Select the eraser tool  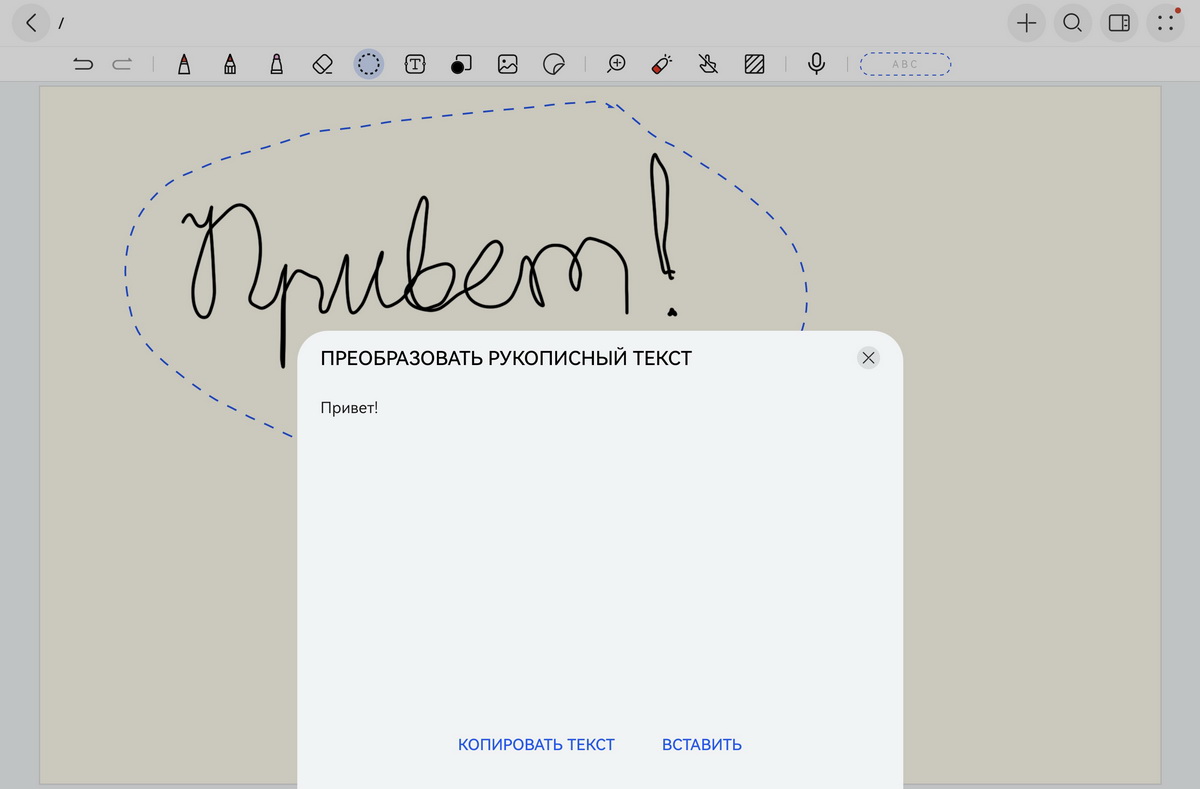tap(322, 65)
